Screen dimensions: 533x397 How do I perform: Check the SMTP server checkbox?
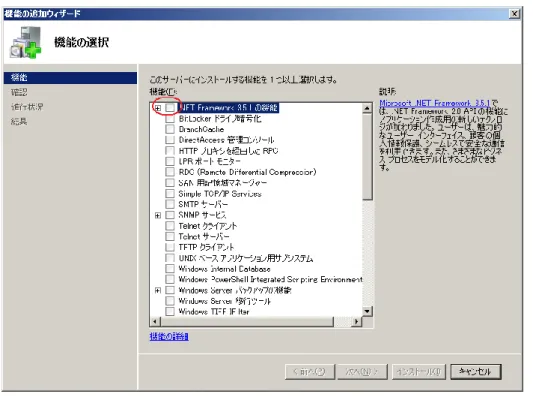[x=170, y=204]
